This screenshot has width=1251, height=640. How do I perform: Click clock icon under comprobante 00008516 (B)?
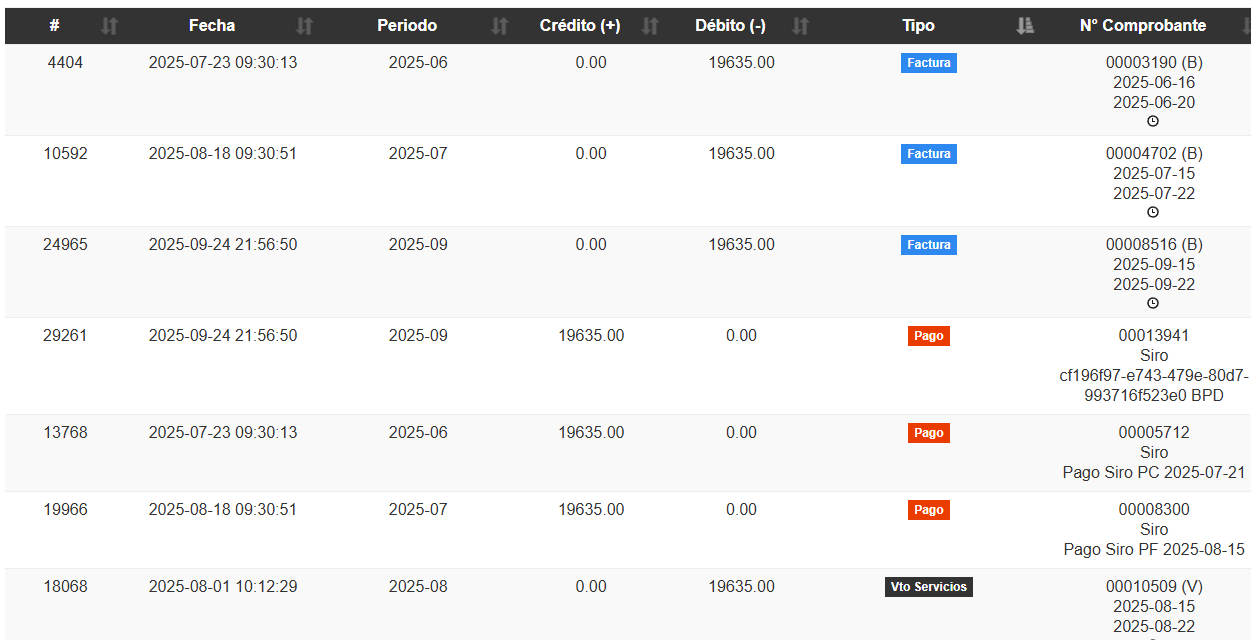pyautogui.click(x=1153, y=303)
